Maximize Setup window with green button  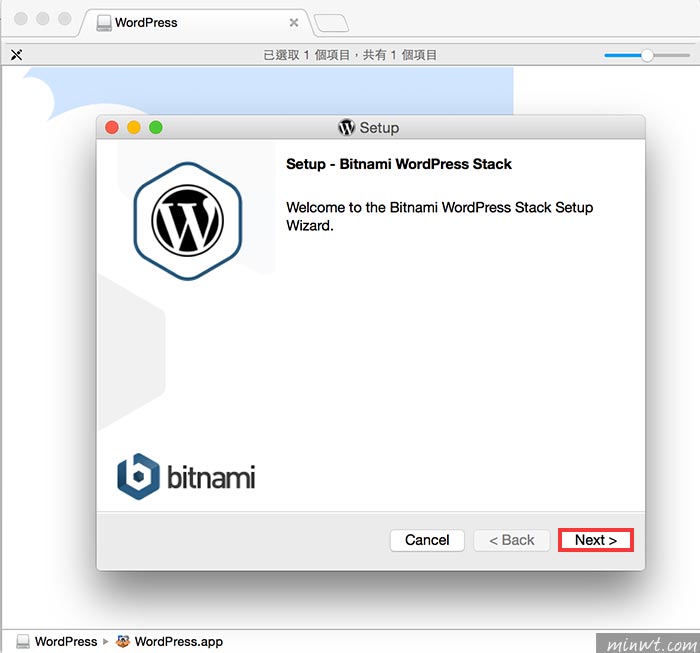156,128
